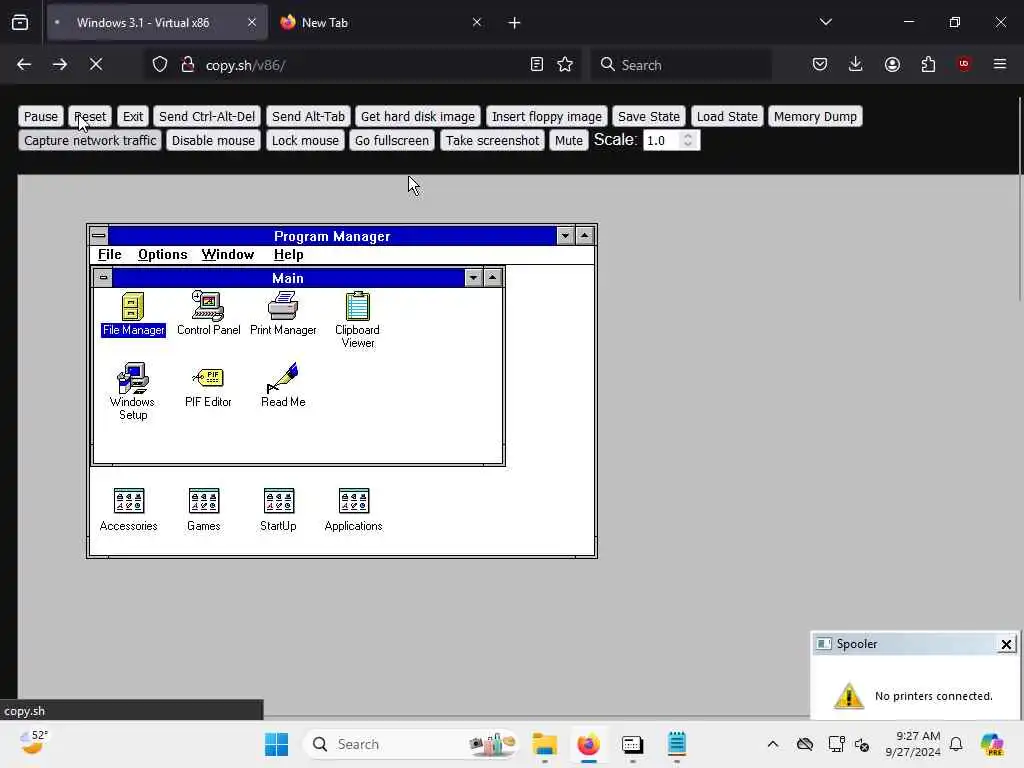Select the Print Manager icon

[x=283, y=314]
